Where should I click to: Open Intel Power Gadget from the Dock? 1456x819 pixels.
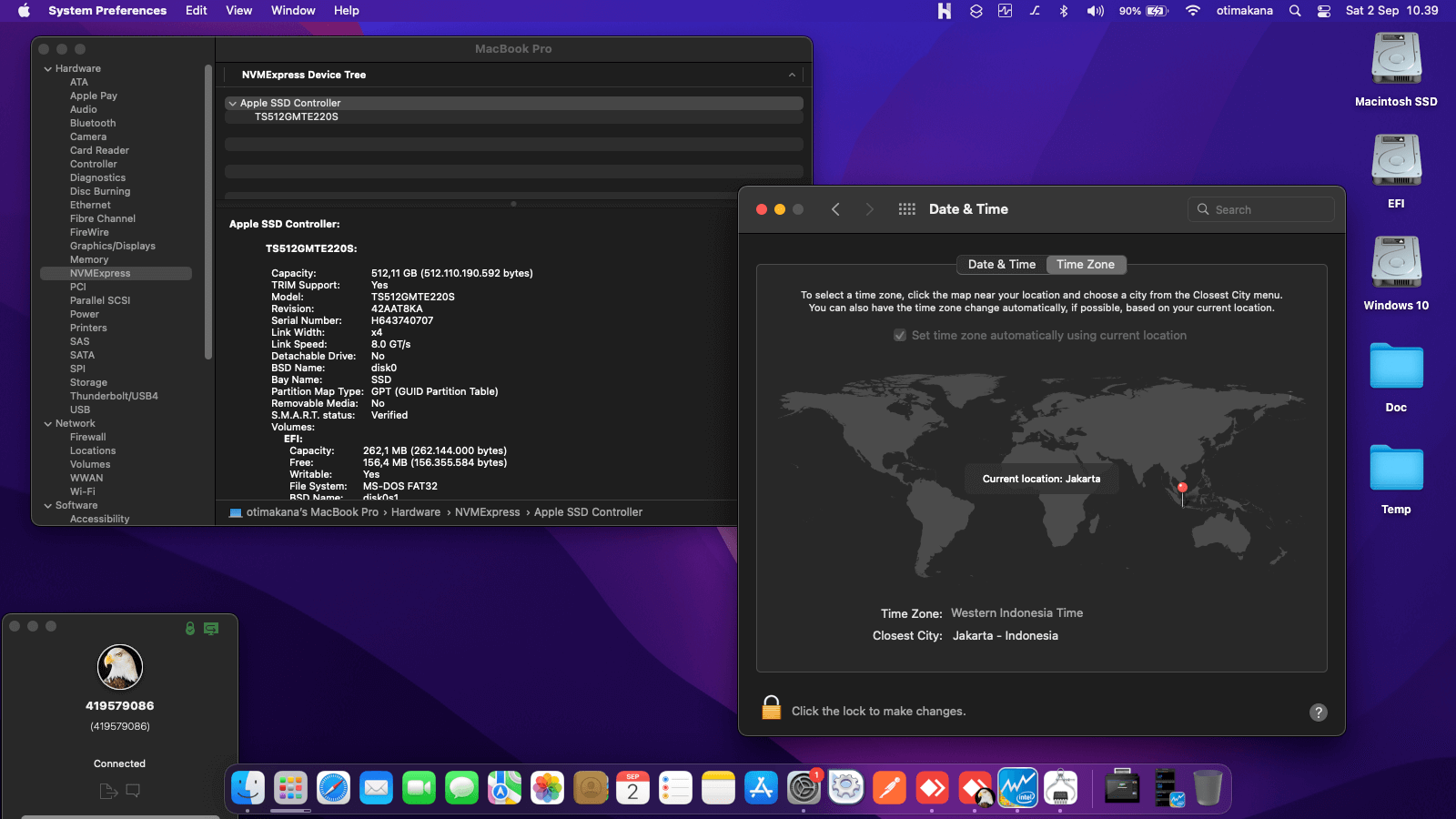click(1017, 788)
